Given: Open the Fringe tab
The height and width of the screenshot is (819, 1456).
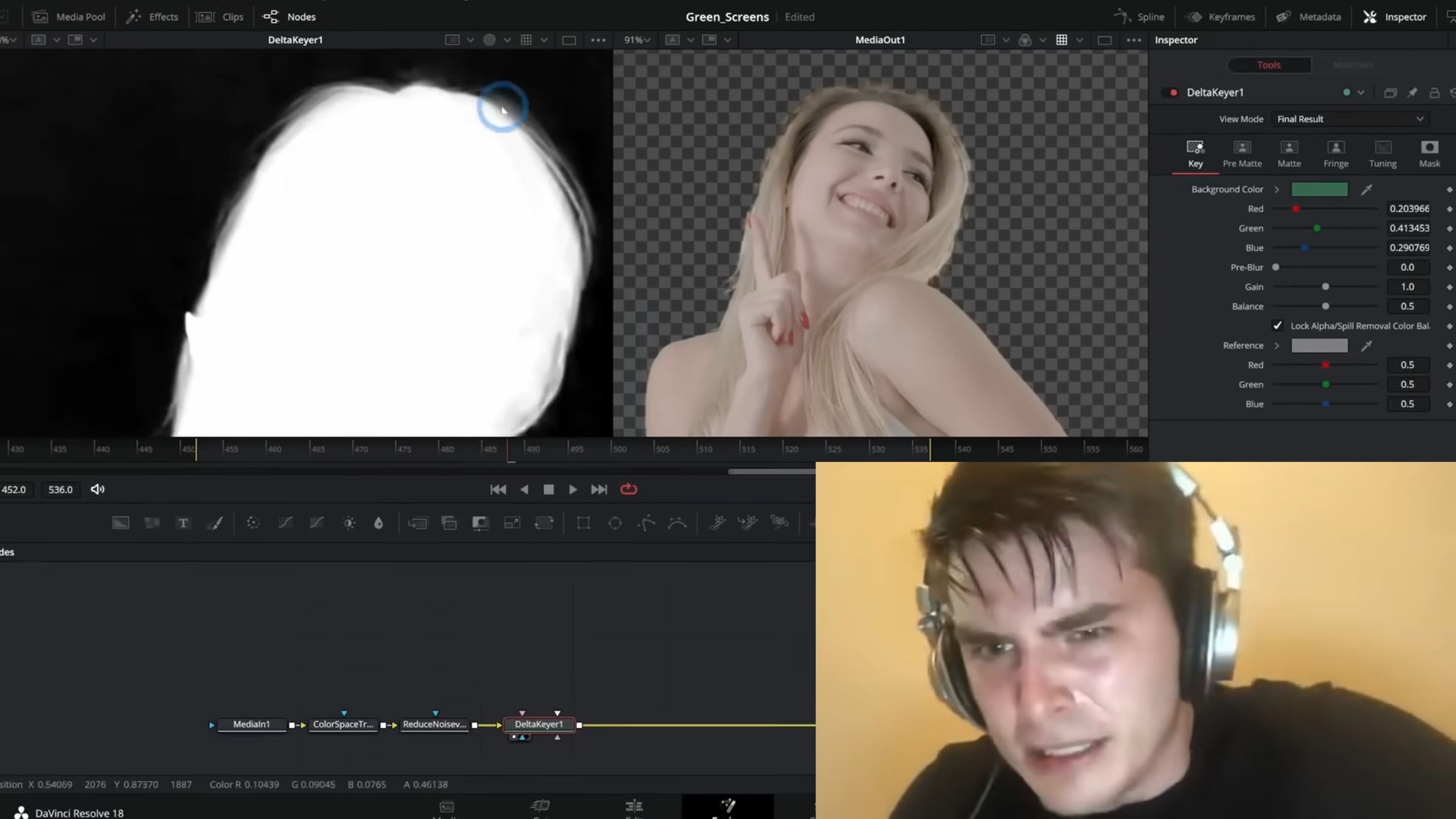Looking at the screenshot, I should coord(1335,154).
